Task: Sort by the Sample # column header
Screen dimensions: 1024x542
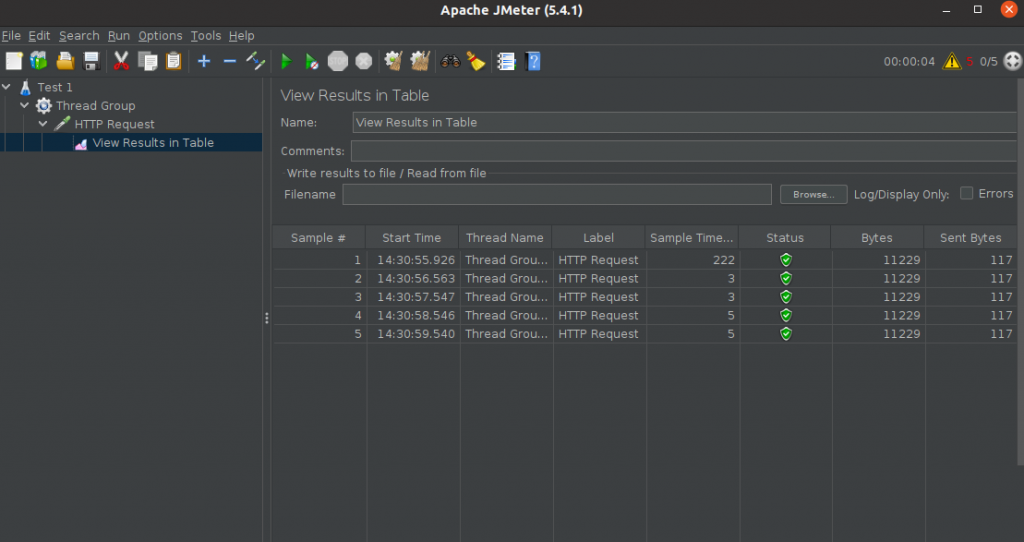Action: pos(319,238)
